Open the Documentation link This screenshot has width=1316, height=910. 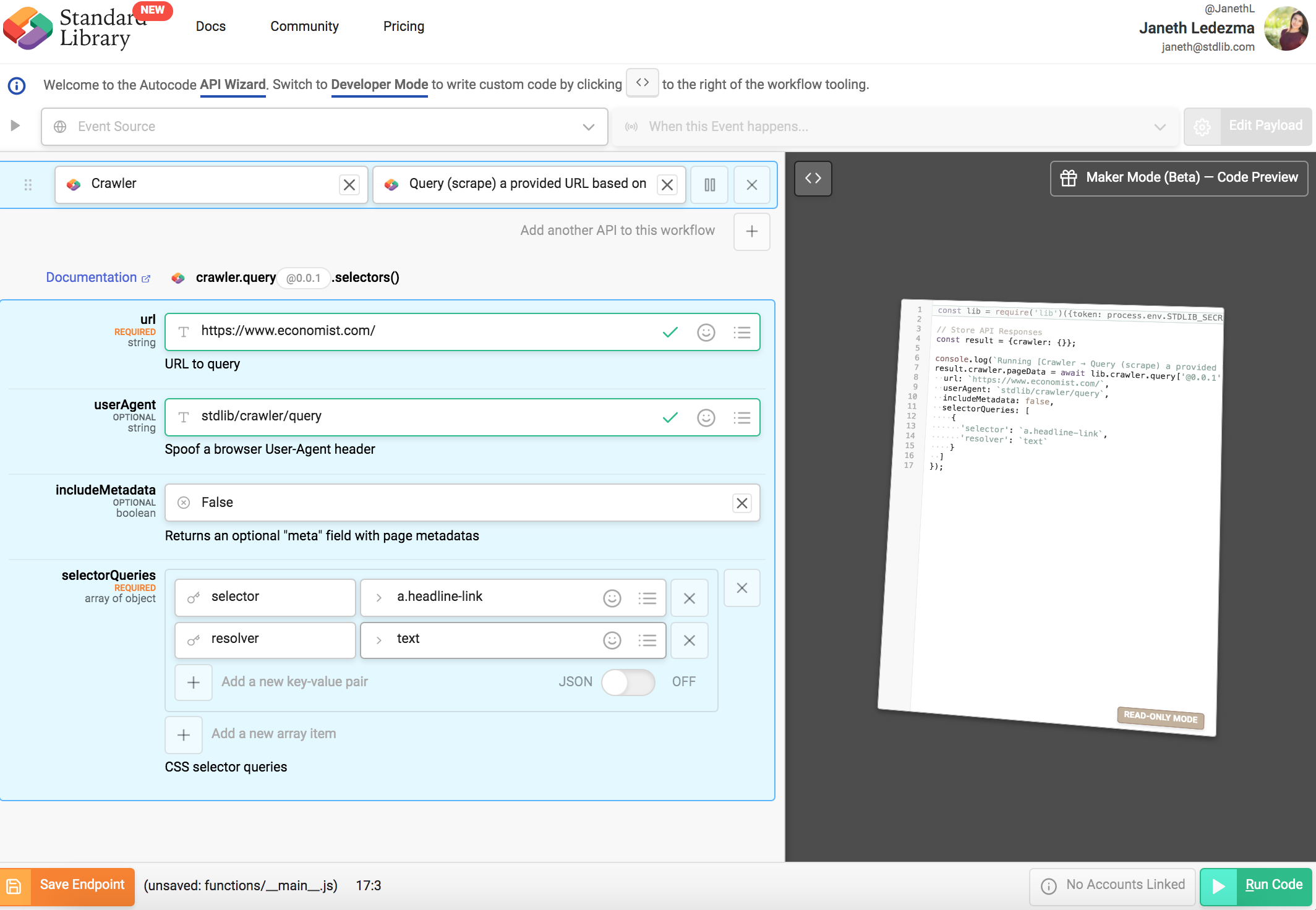(98, 278)
